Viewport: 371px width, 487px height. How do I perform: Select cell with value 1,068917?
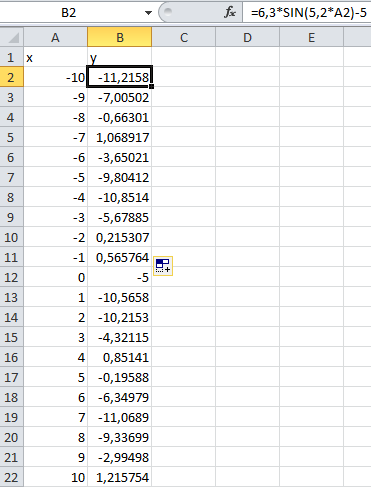(x=120, y=137)
